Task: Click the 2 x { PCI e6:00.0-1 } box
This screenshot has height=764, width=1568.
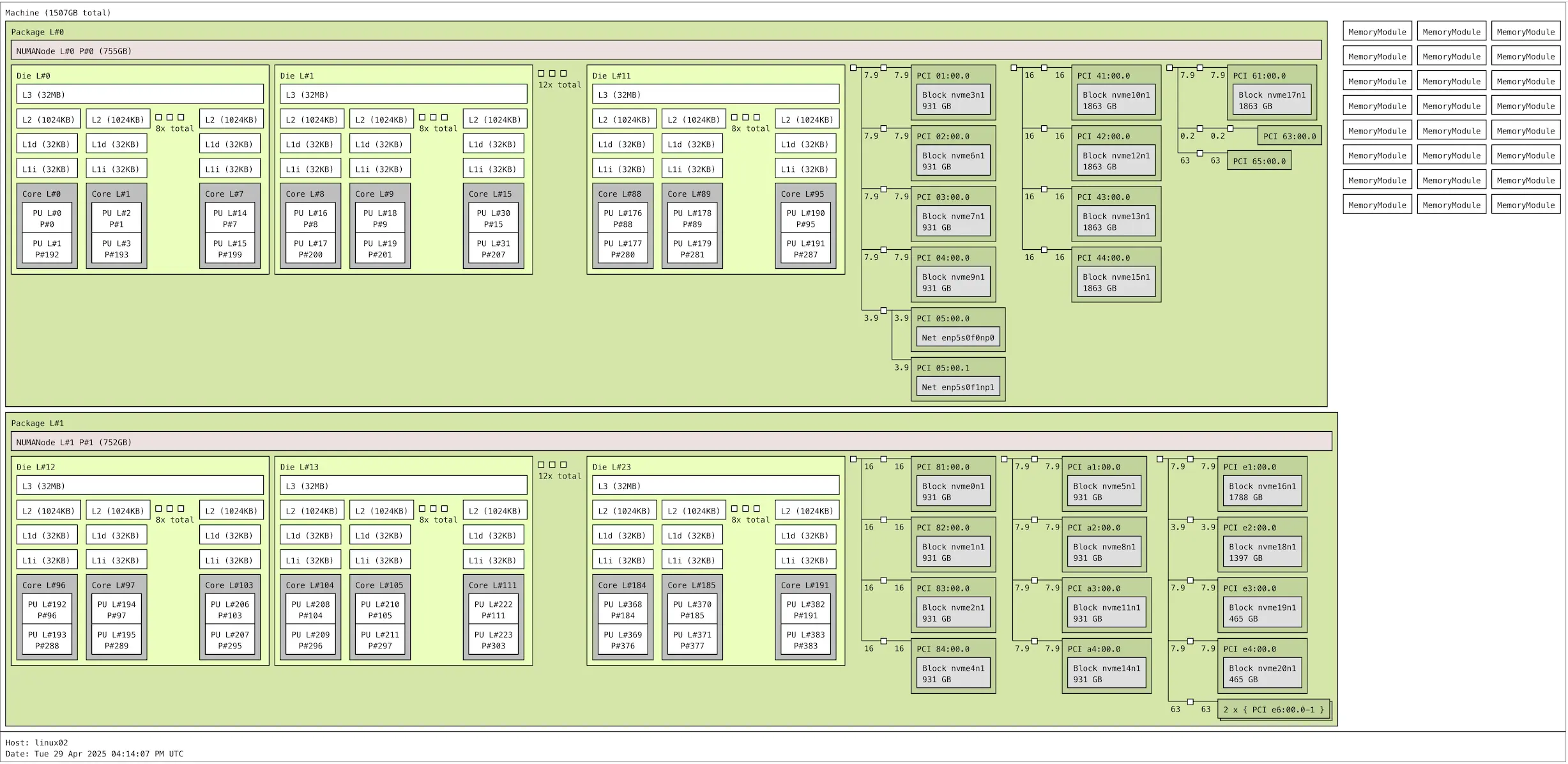Action: coord(1274,710)
